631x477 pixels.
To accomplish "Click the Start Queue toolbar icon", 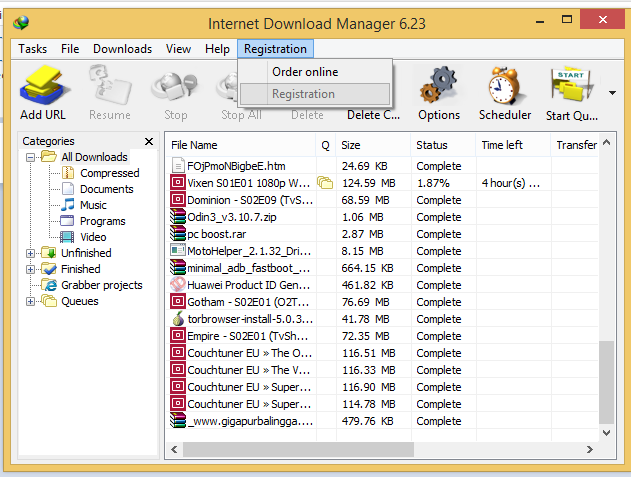I will (572, 86).
